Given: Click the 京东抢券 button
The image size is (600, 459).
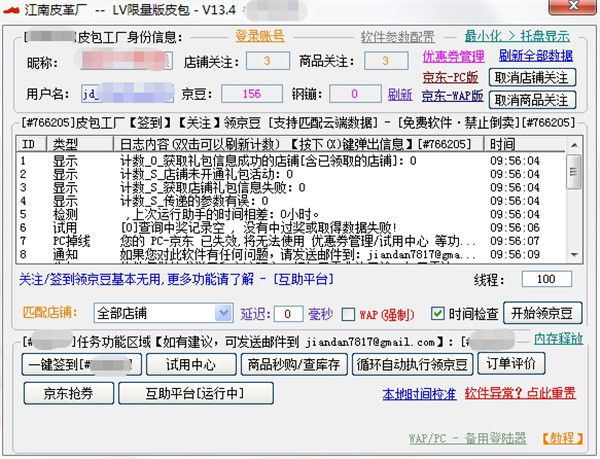Looking at the screenshot, I should click(69, 393).
